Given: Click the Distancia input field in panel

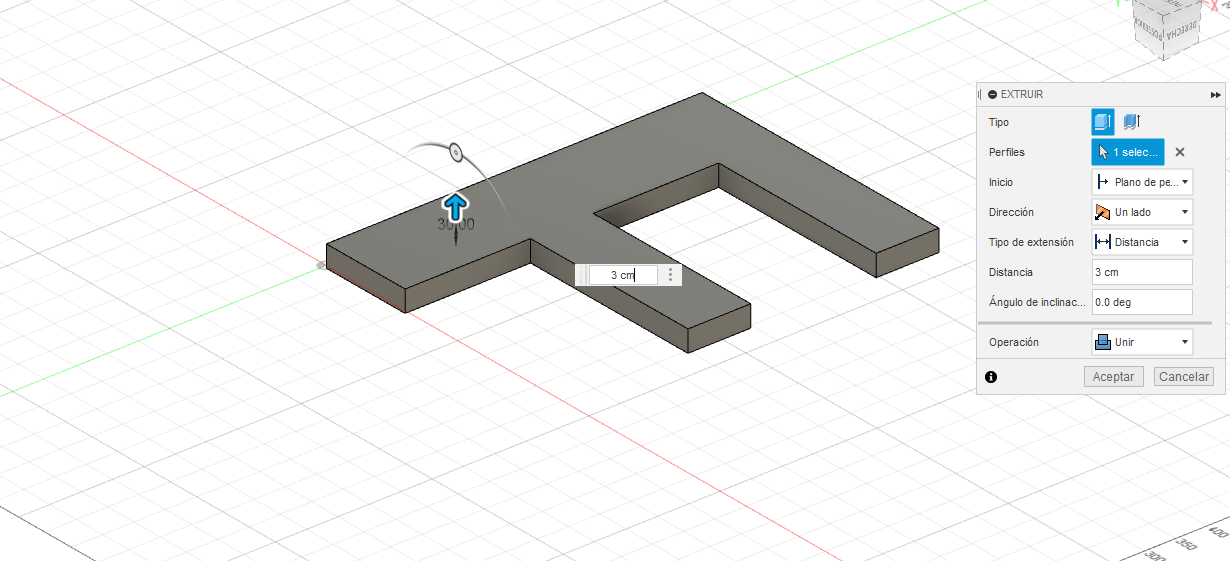Looking at the screenshot, I should 1142,272.
